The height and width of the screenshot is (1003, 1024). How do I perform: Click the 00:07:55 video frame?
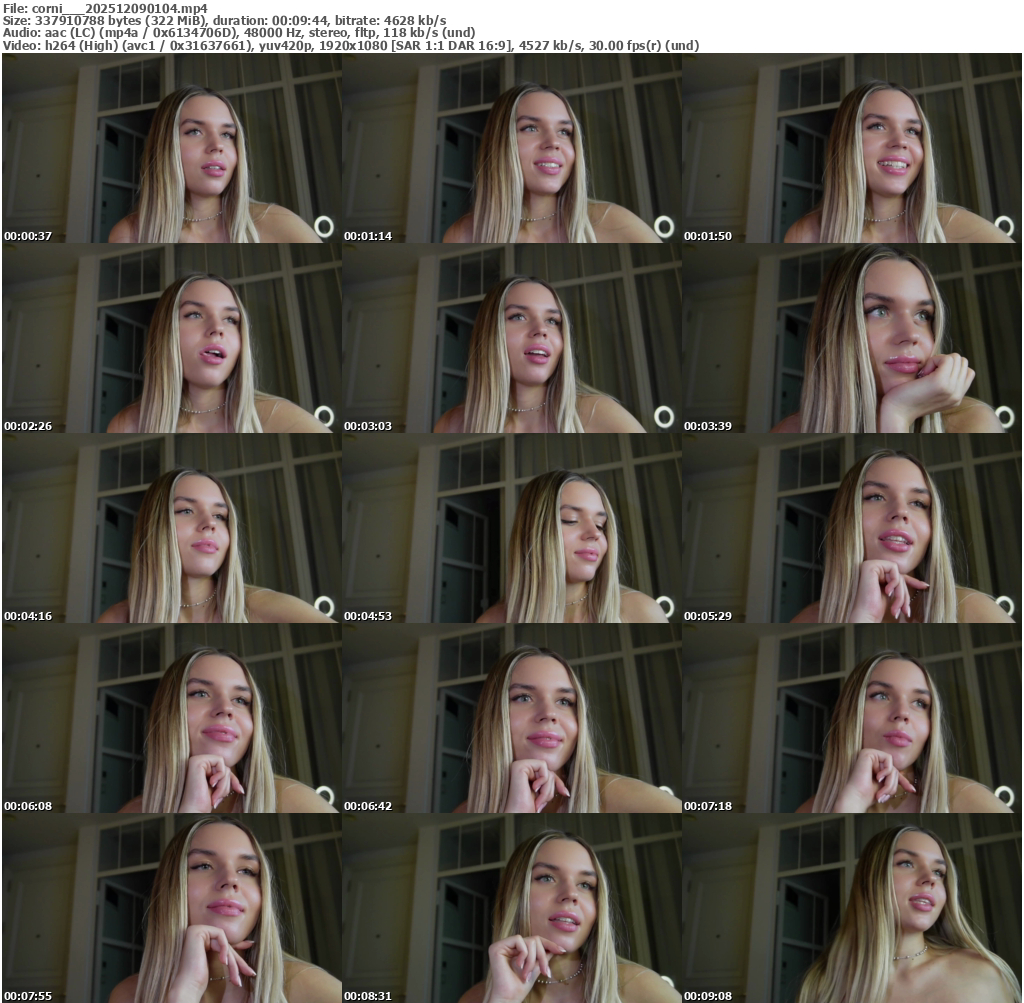click(x=171, y=908)
